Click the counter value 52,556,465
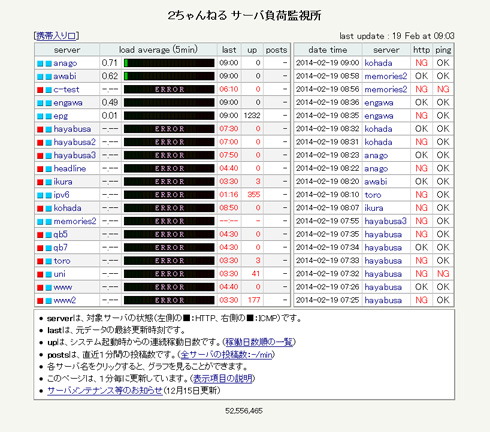The width and height of the screenshot is (490, 432). point(244,411)
